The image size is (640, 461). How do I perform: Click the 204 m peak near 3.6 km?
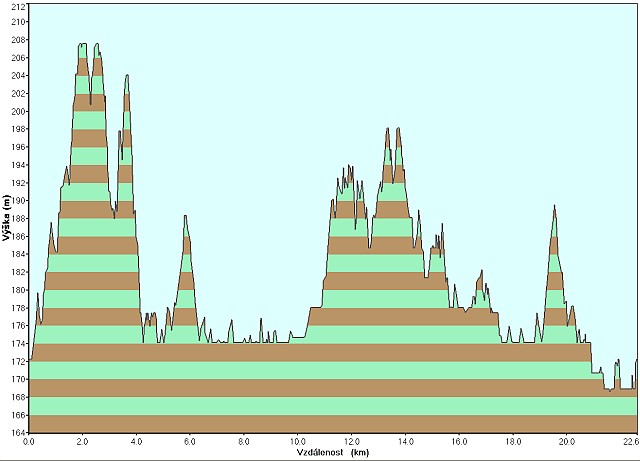tap(126, 76)
